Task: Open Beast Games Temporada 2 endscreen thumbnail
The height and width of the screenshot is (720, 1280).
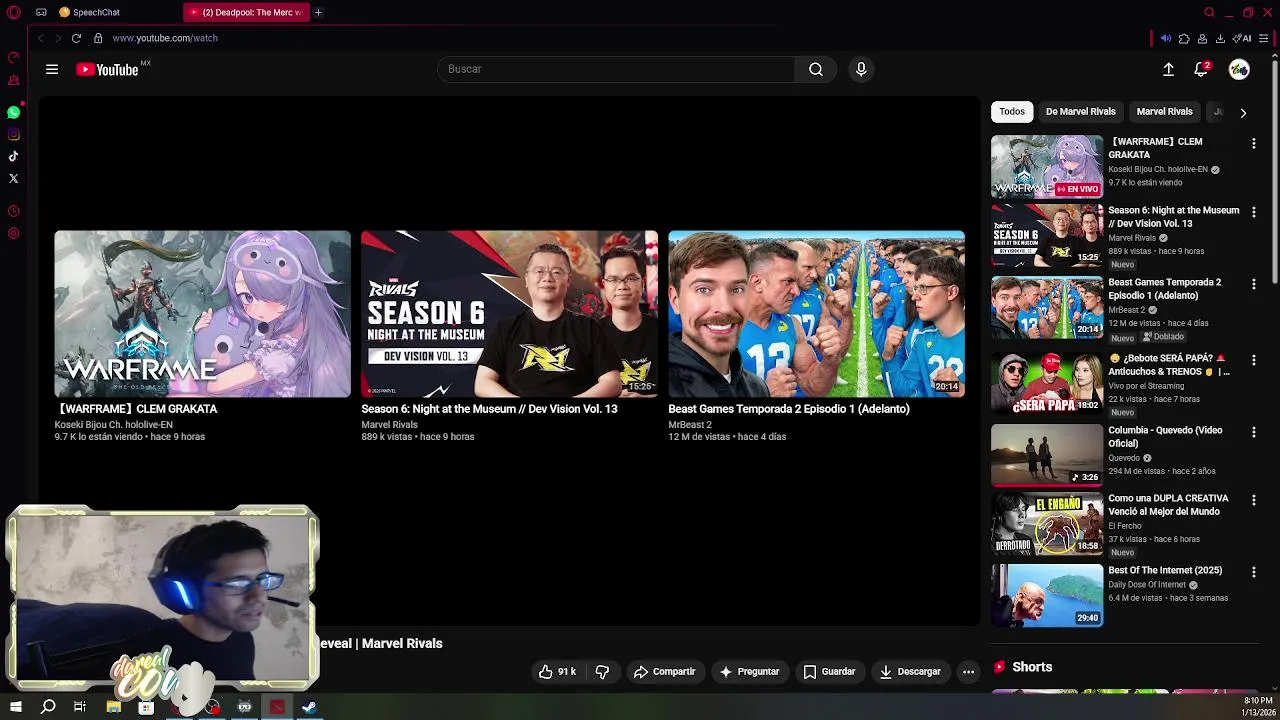Action: pyautogui.click(x=816, y=314)
